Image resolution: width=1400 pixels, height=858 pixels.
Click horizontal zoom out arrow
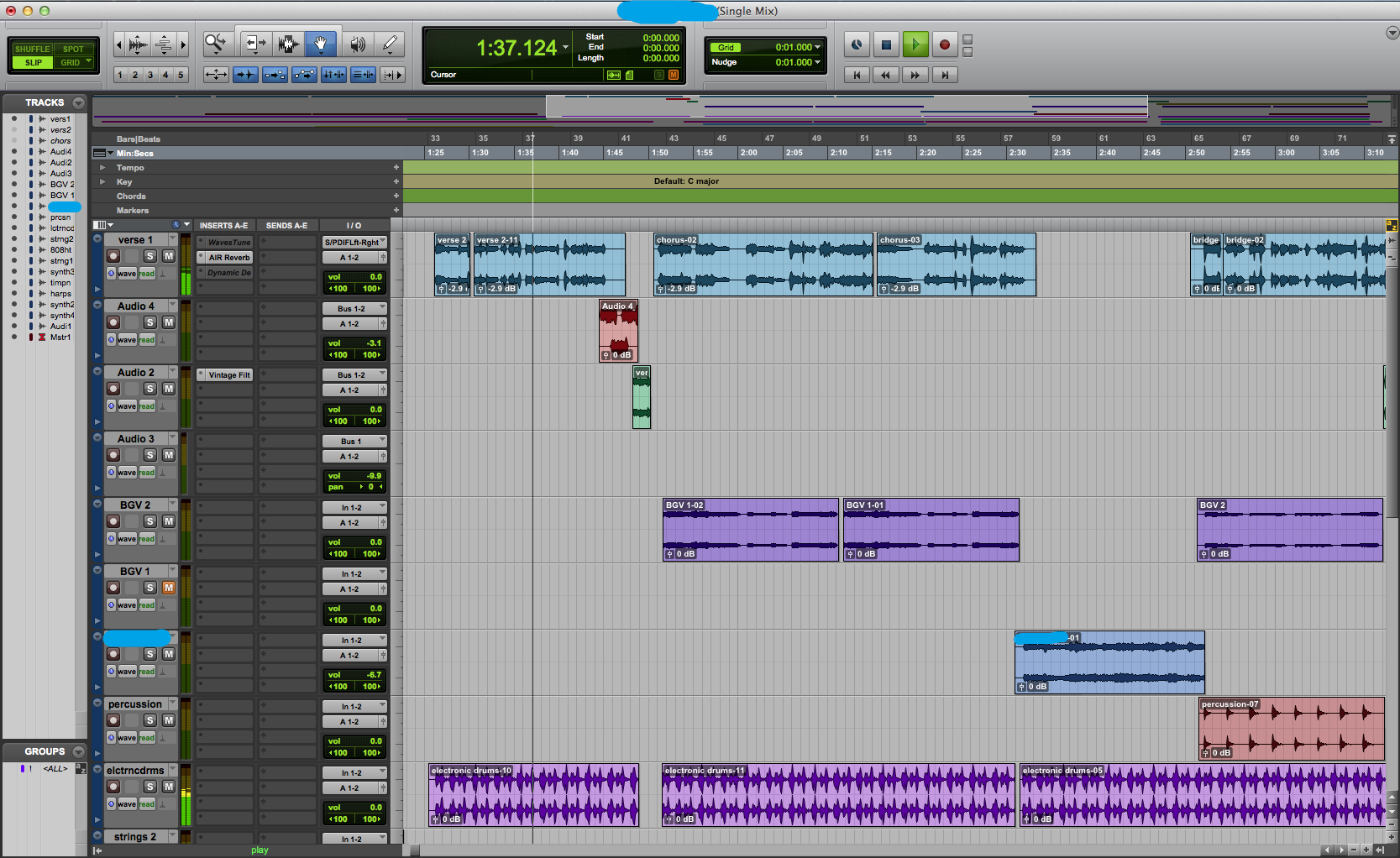coord(118,44)
